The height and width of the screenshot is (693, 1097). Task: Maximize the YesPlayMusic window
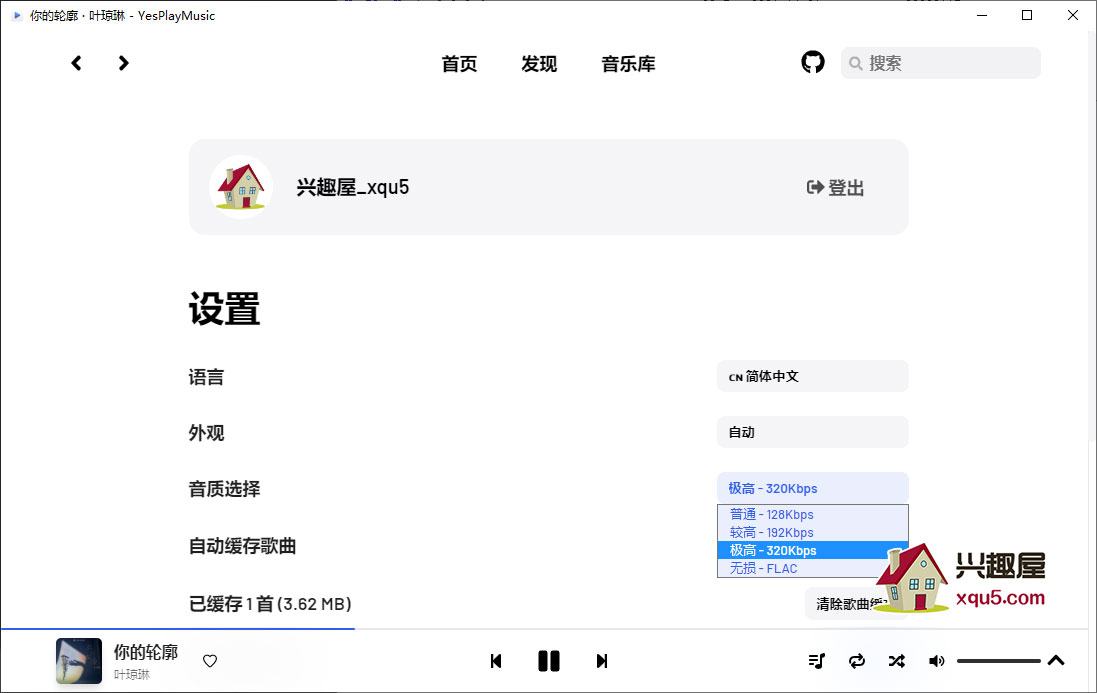(1027, 15)
